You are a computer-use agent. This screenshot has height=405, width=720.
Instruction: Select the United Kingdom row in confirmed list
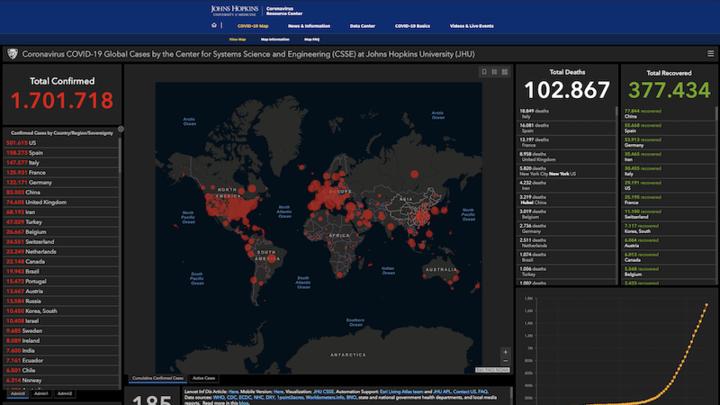click(x=61, y=202)
